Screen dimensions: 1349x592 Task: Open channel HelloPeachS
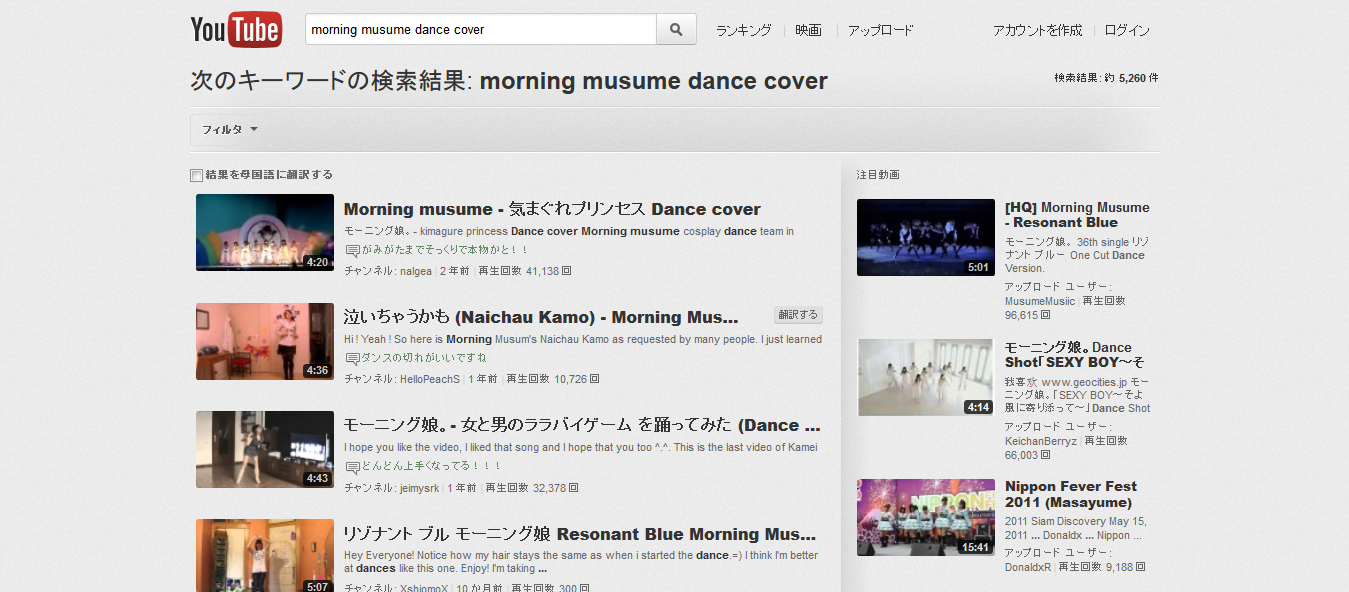[x=429, y=379]
